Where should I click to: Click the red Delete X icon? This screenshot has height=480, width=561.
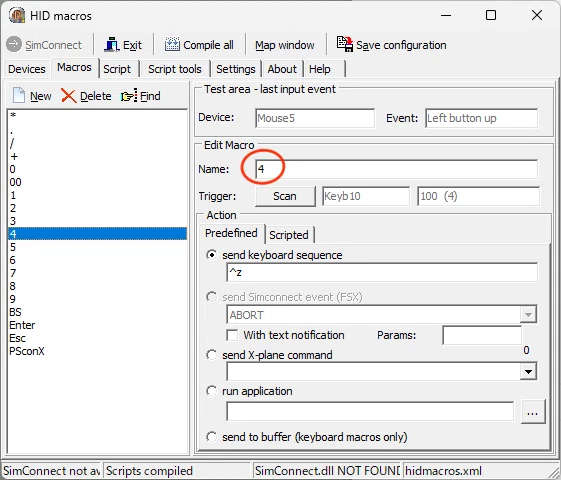68,95
